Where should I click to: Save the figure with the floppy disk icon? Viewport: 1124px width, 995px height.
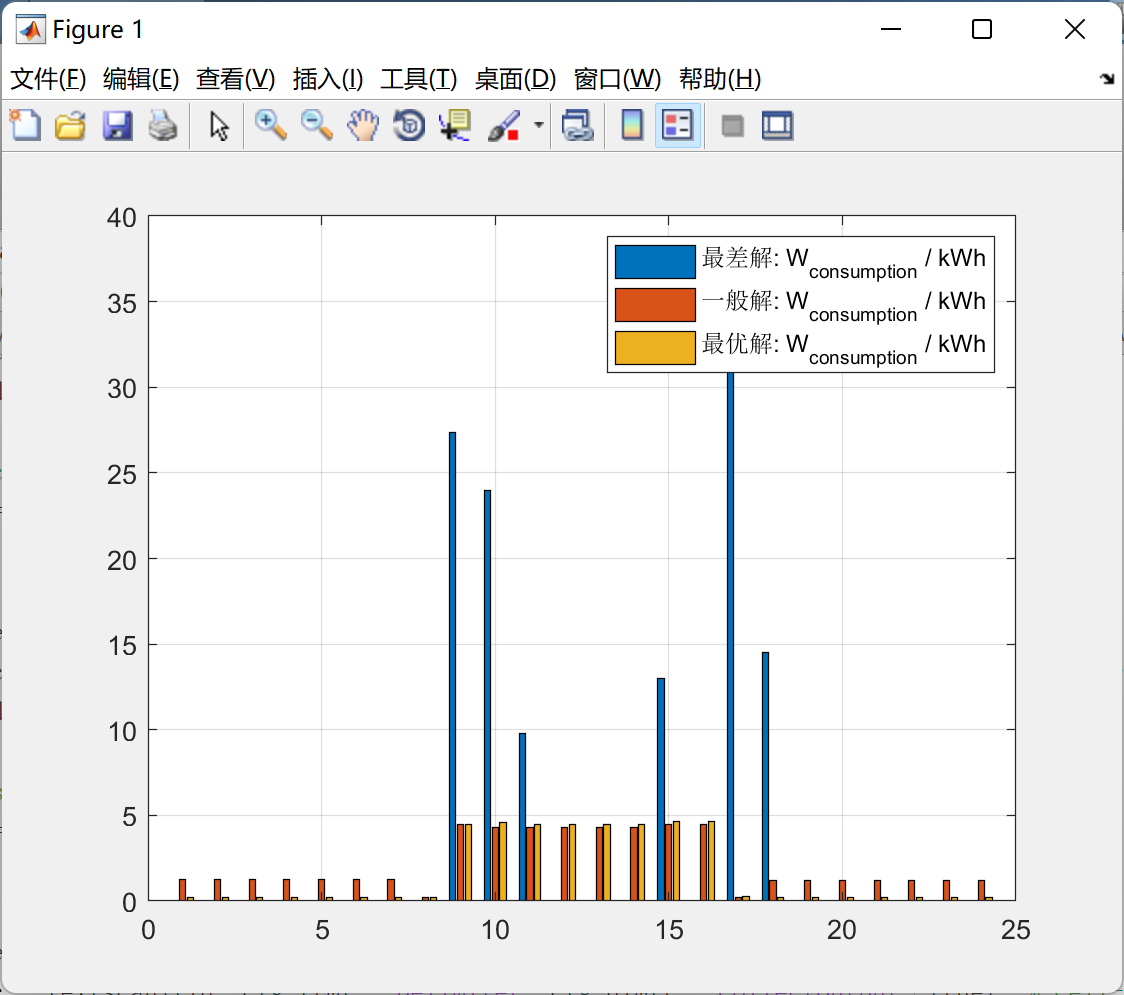117,126
